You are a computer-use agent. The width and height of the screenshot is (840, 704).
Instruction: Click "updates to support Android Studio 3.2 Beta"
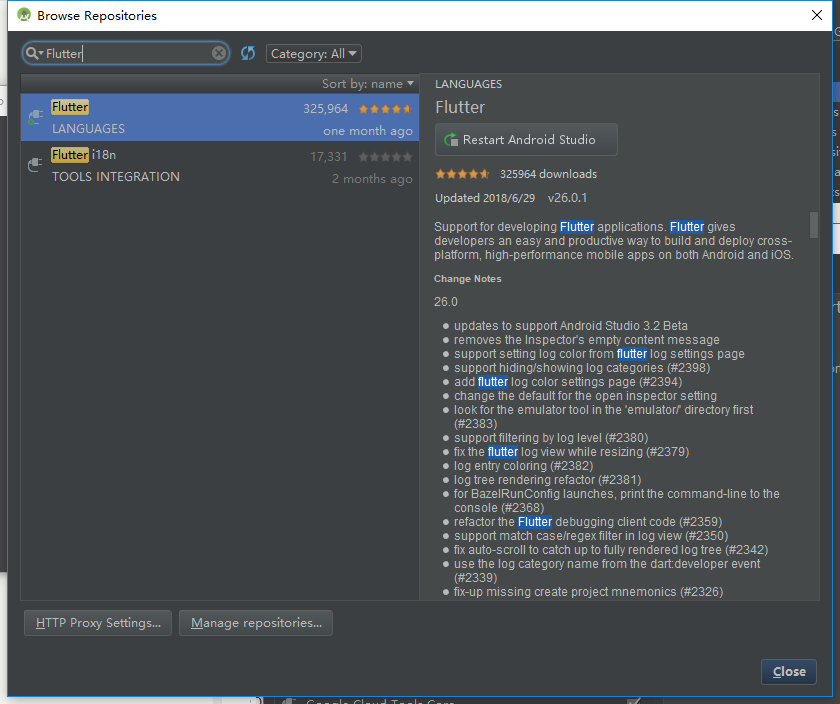pos(571,326)
